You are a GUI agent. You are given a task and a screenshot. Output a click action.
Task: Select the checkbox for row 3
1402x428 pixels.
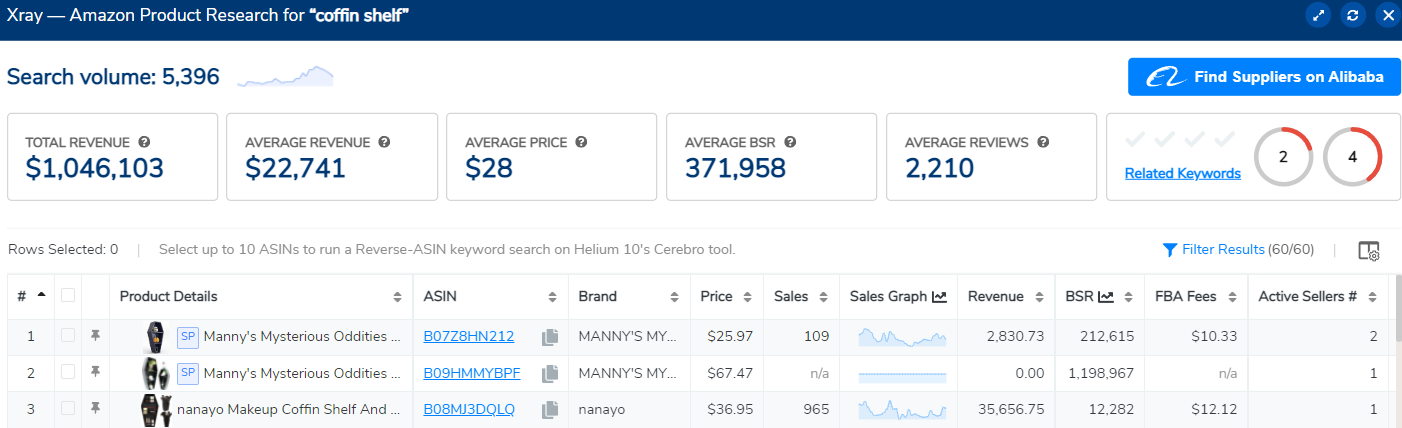68,408
